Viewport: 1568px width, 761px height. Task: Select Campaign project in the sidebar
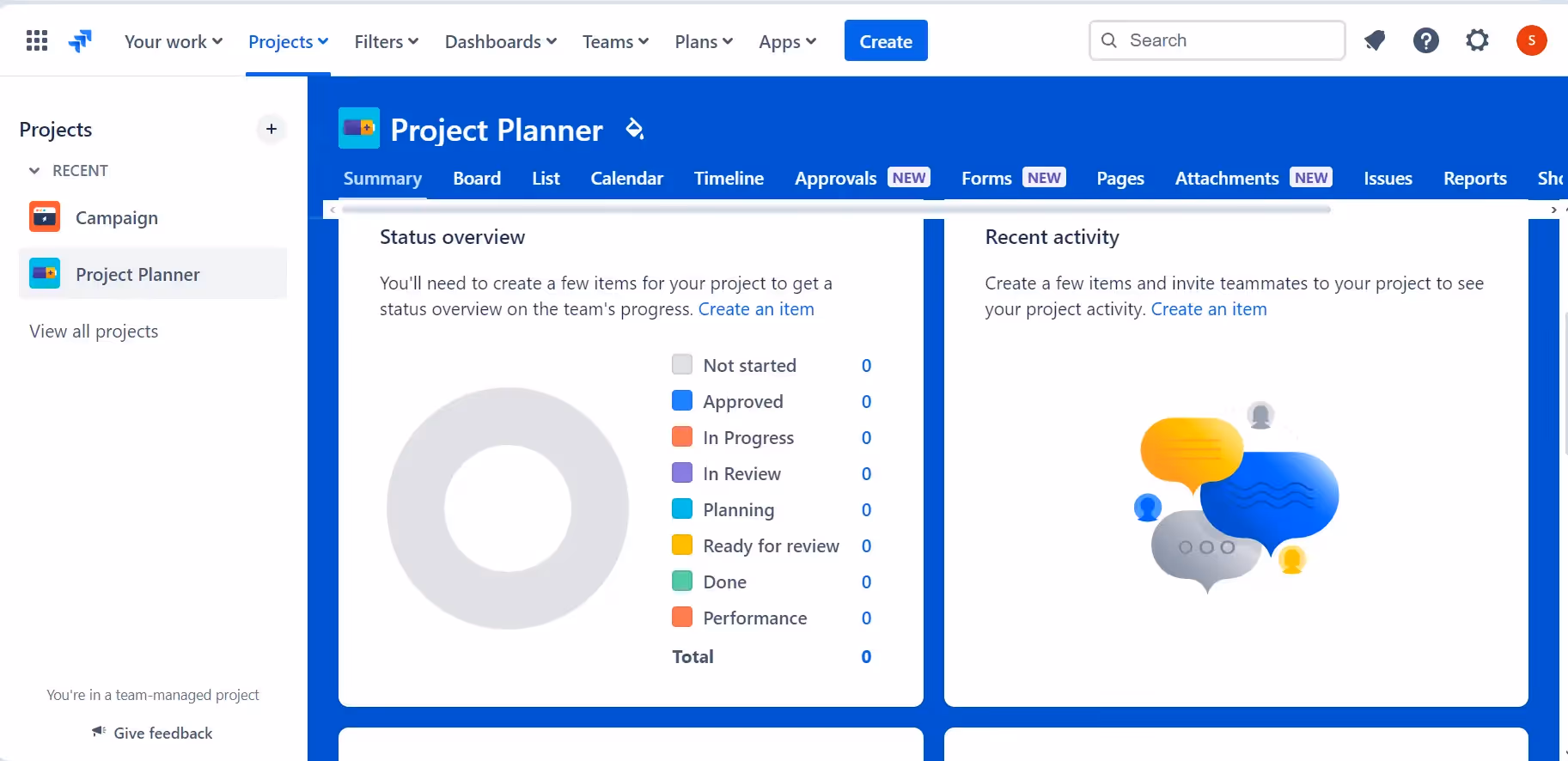coord(116,218)
